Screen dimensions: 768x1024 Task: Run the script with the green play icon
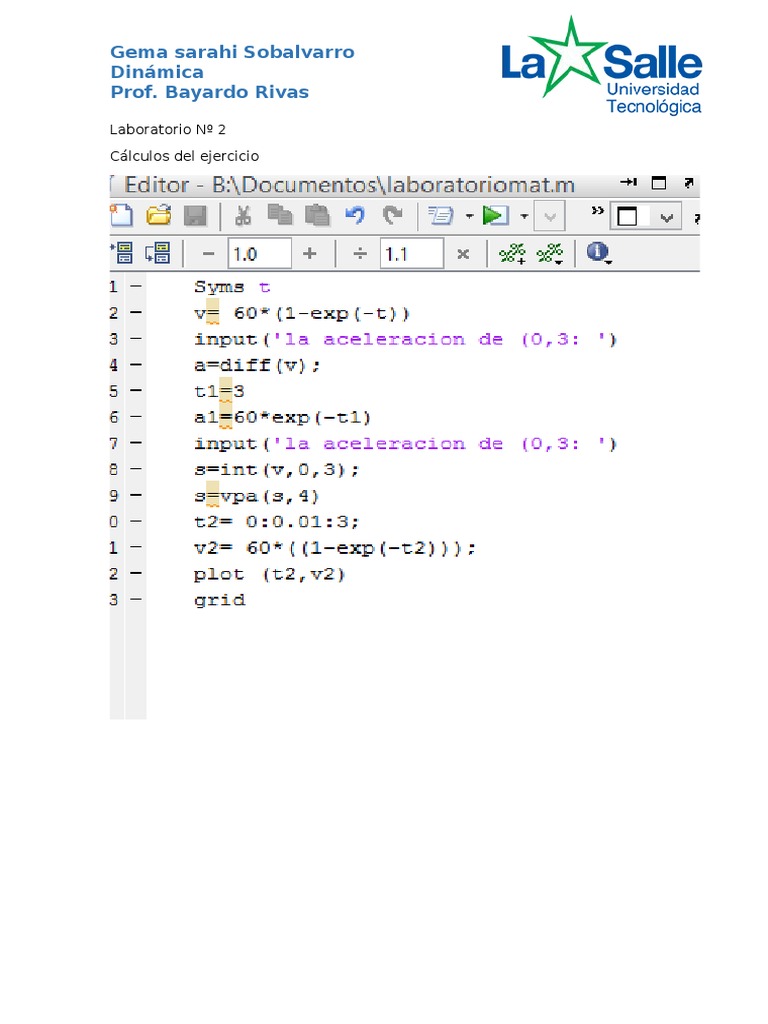[496, 216]
